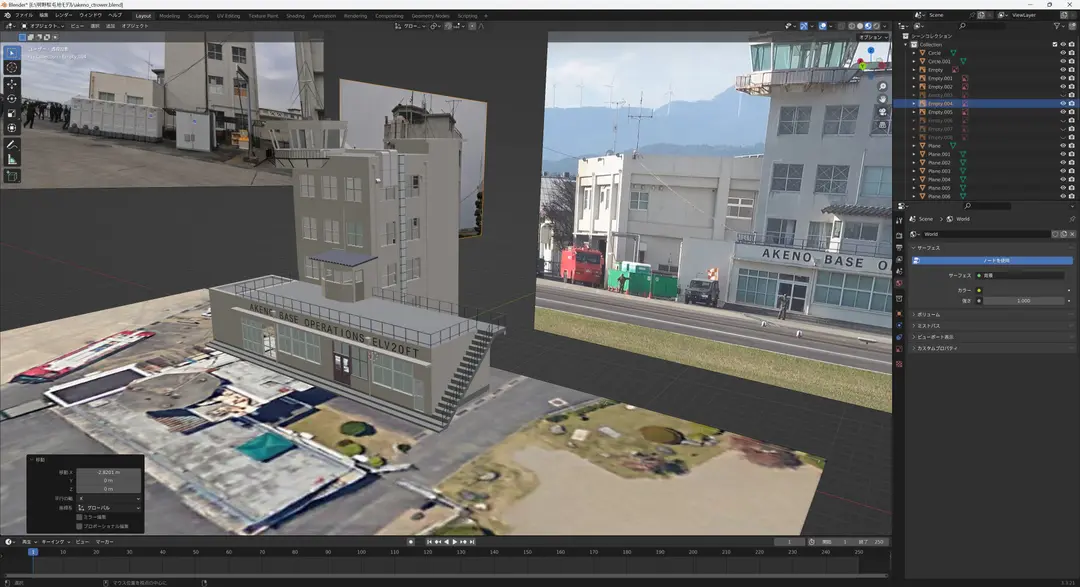The image size is (1080, 587).
Task: Jump to the timeline end frame button
Action: point(472,542)
